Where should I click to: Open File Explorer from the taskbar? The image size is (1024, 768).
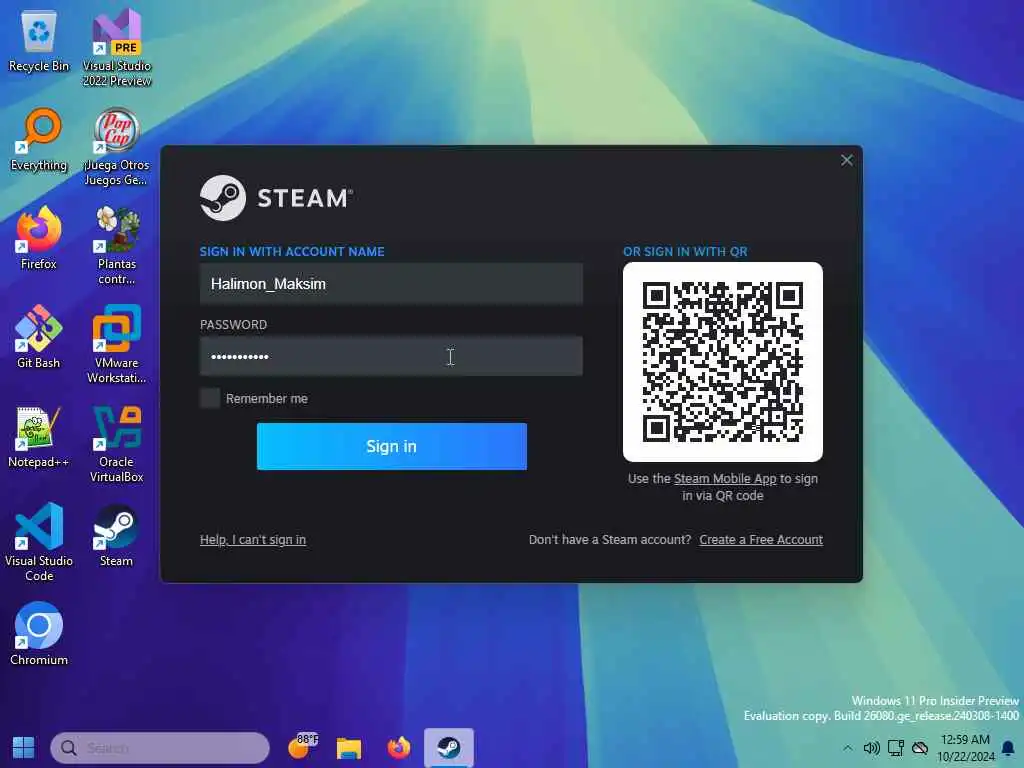[349, 748]
